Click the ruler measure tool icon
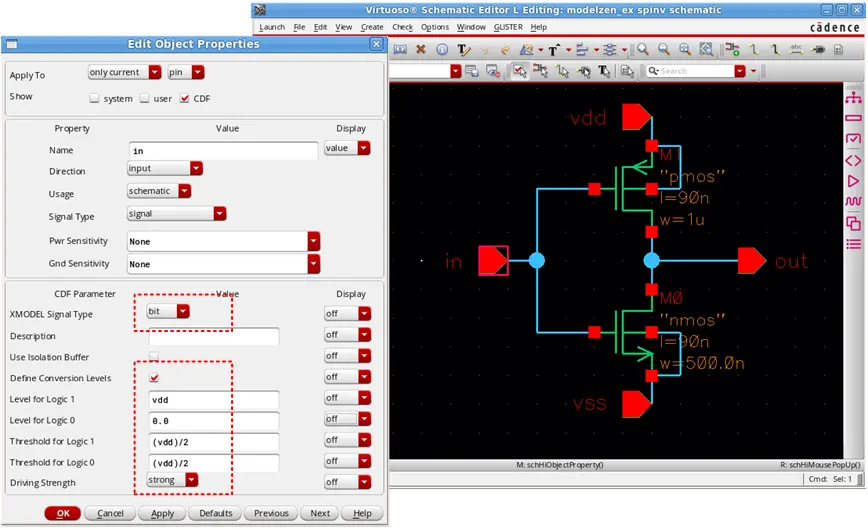868x530 pixels. (526, 50)
